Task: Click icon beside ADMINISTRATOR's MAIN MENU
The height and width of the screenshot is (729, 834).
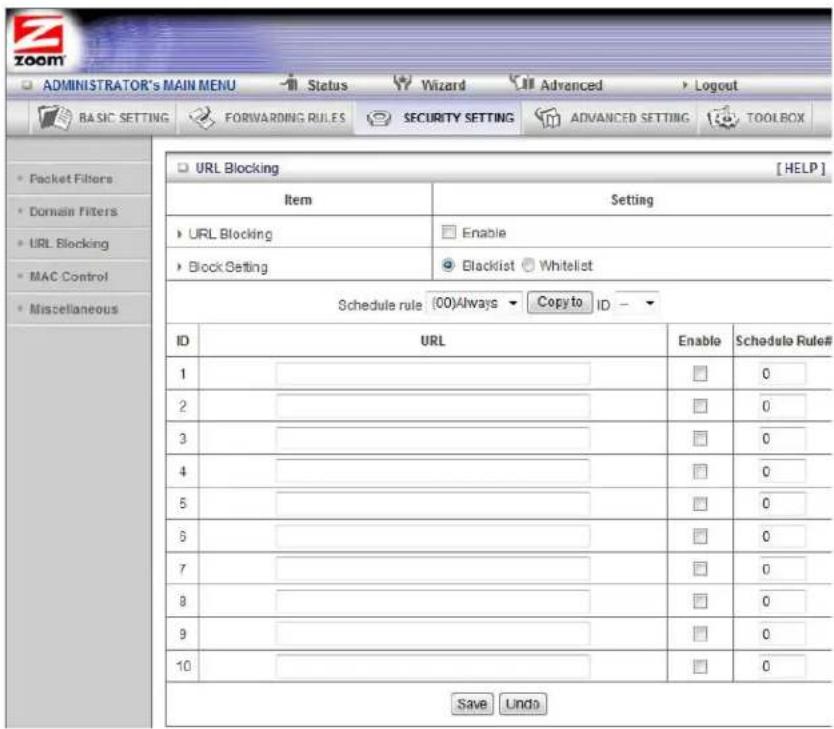Action: 27,85
